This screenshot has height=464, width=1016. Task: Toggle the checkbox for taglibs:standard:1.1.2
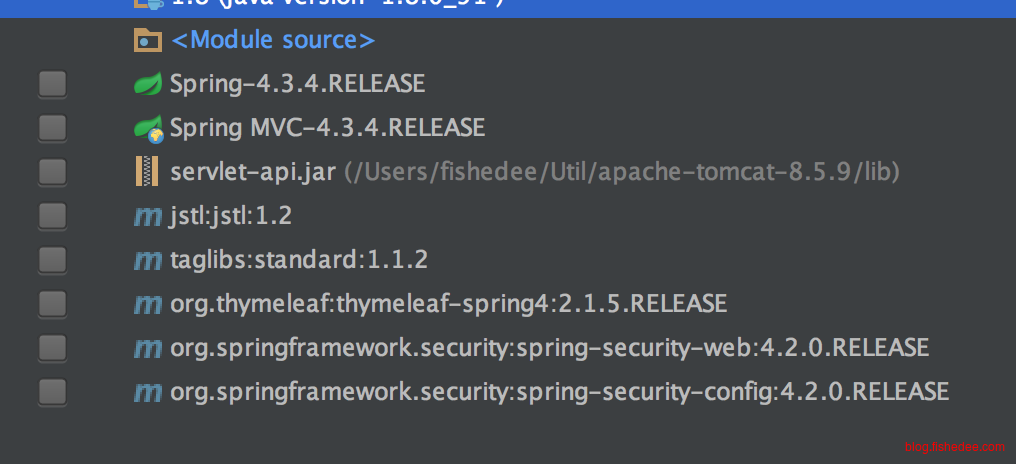click(52, 260)
